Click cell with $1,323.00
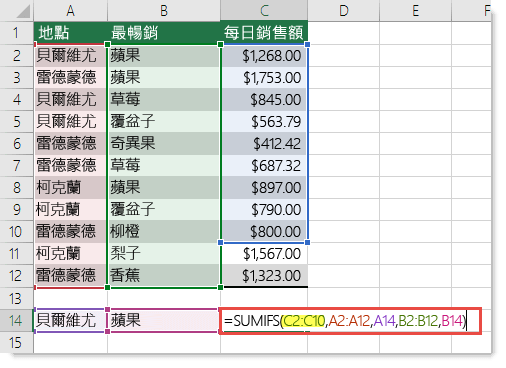 [264, 276]
